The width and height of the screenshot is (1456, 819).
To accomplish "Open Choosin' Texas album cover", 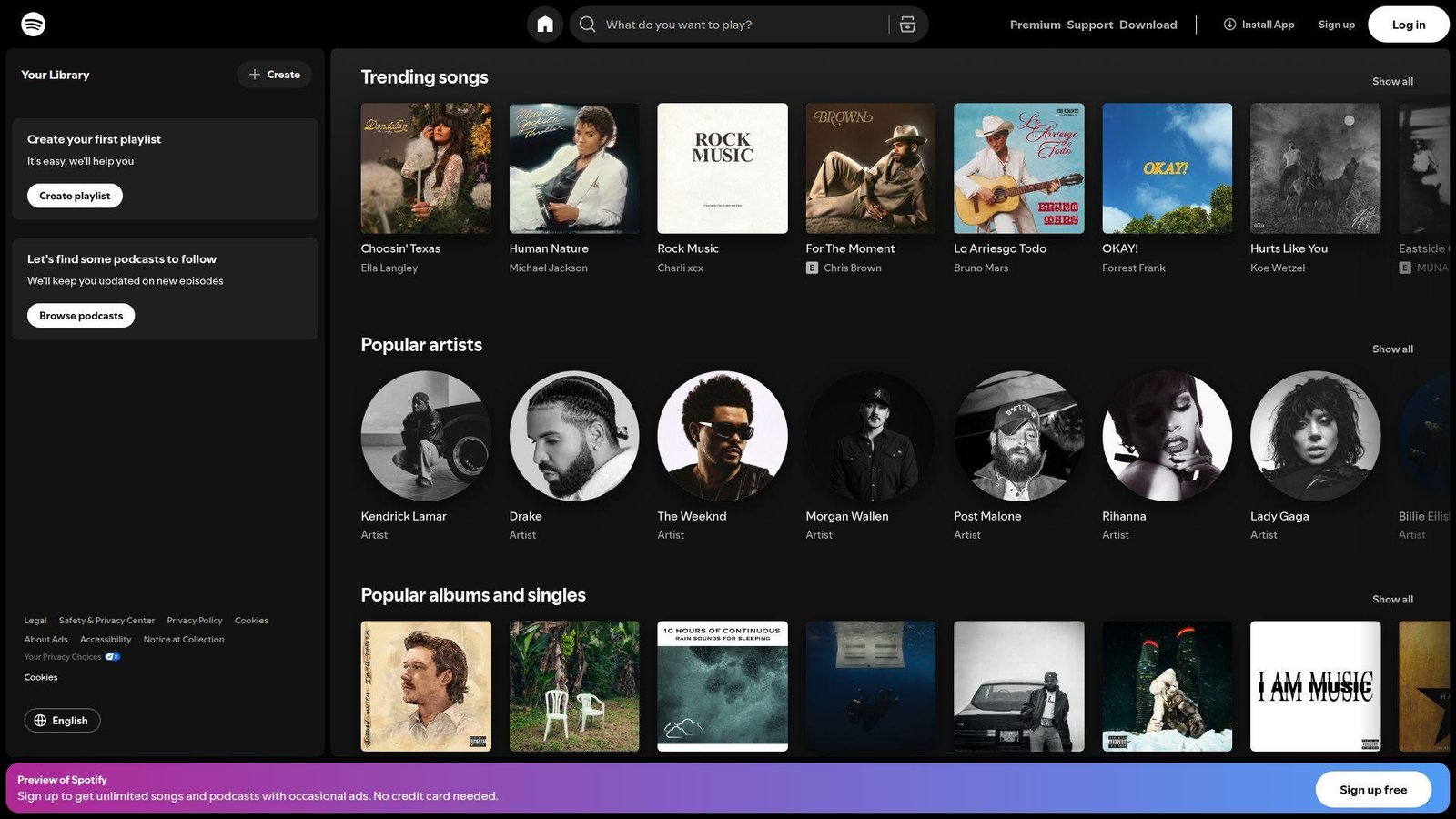I will [x=426, y=168].
